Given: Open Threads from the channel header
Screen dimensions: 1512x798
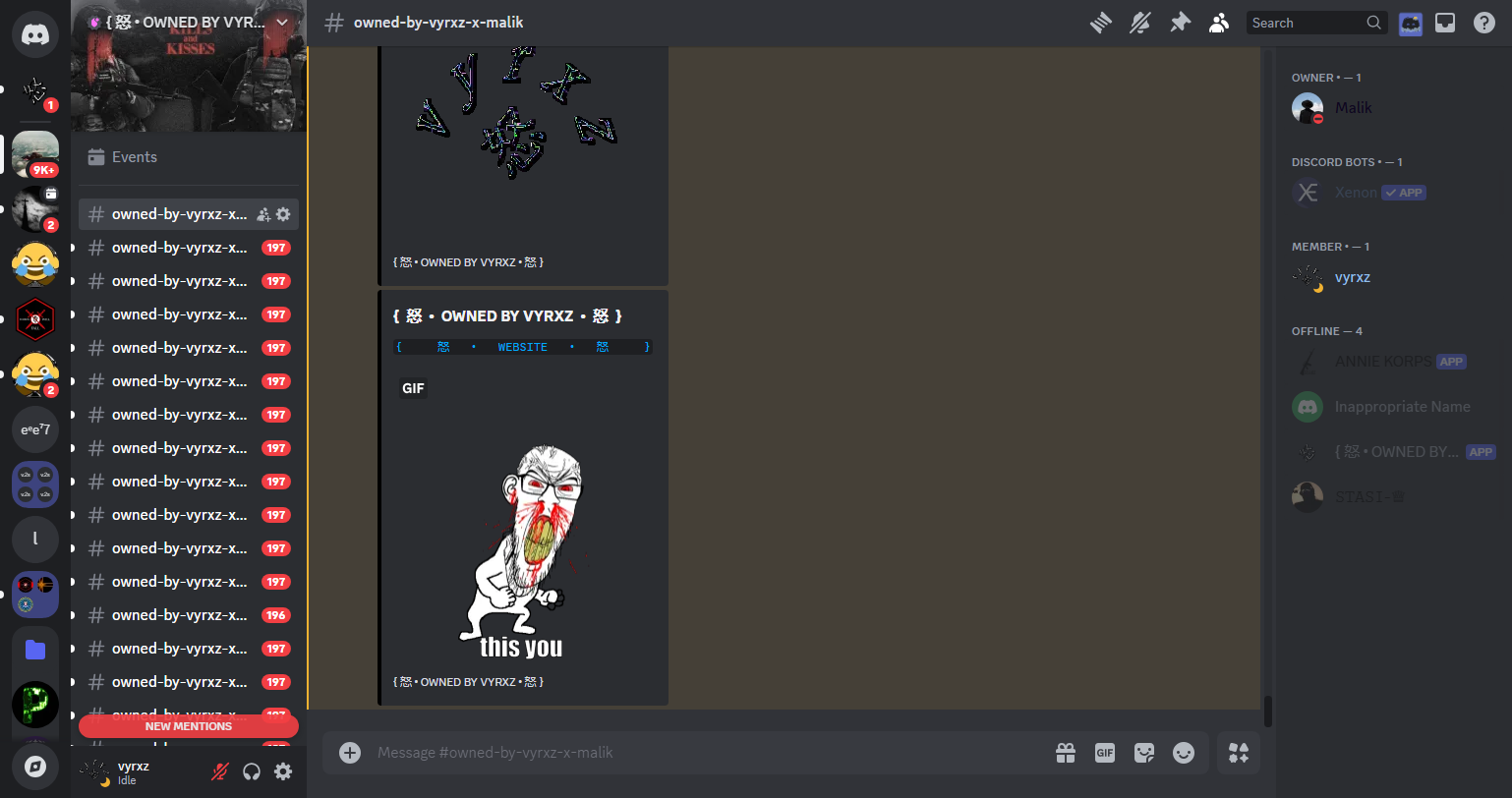Looking at the screenshot, I should pyautogui.click(x=1101, y=23).
